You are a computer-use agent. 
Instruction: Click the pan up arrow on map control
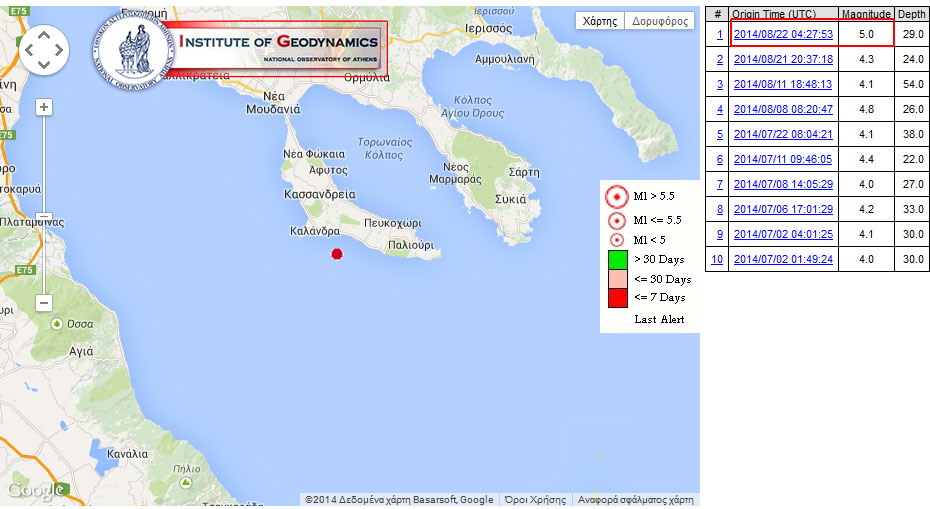(x=44, y=33)
